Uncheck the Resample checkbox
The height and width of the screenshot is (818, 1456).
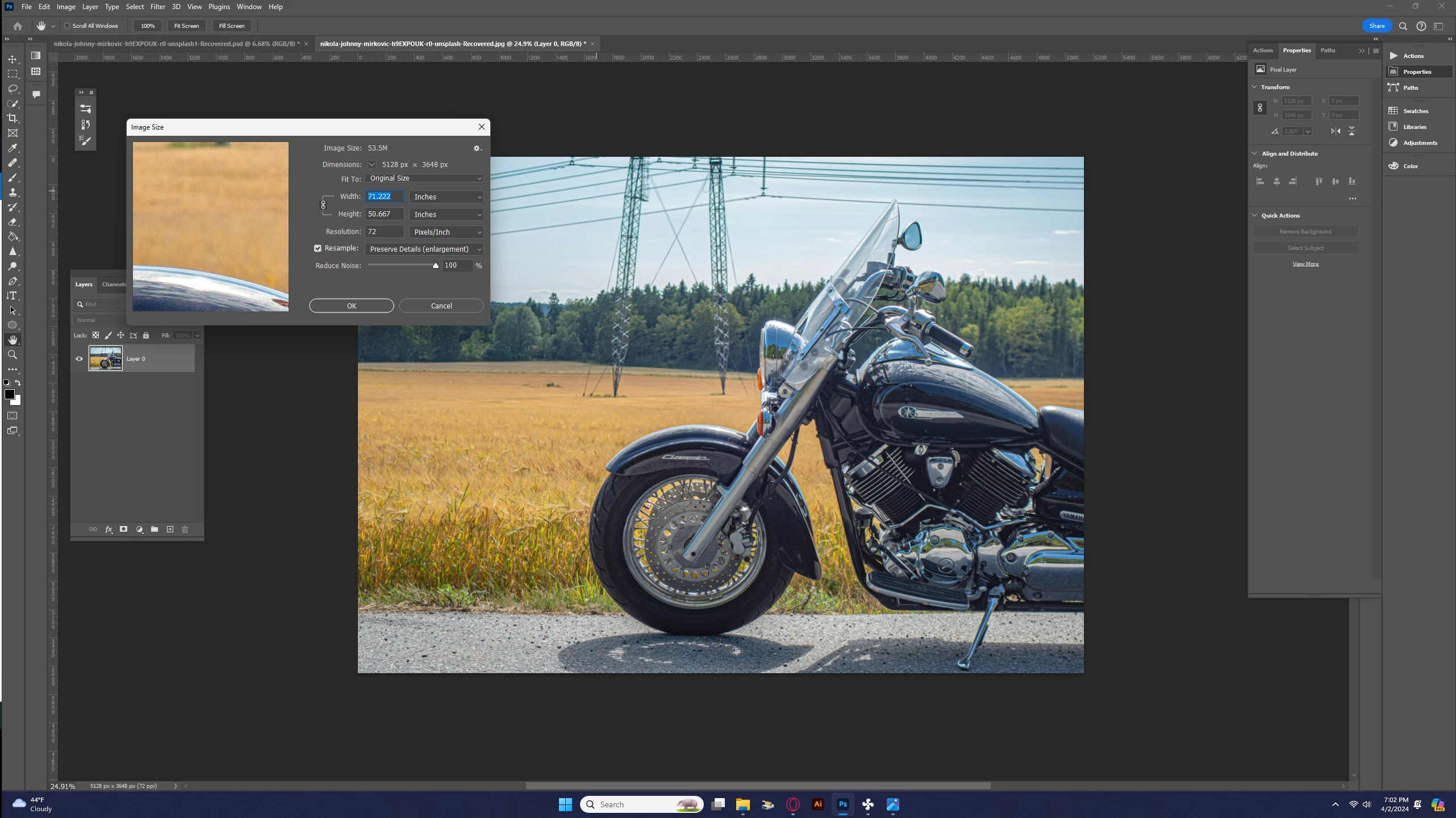pyautogui.click(x=318, y=248)
